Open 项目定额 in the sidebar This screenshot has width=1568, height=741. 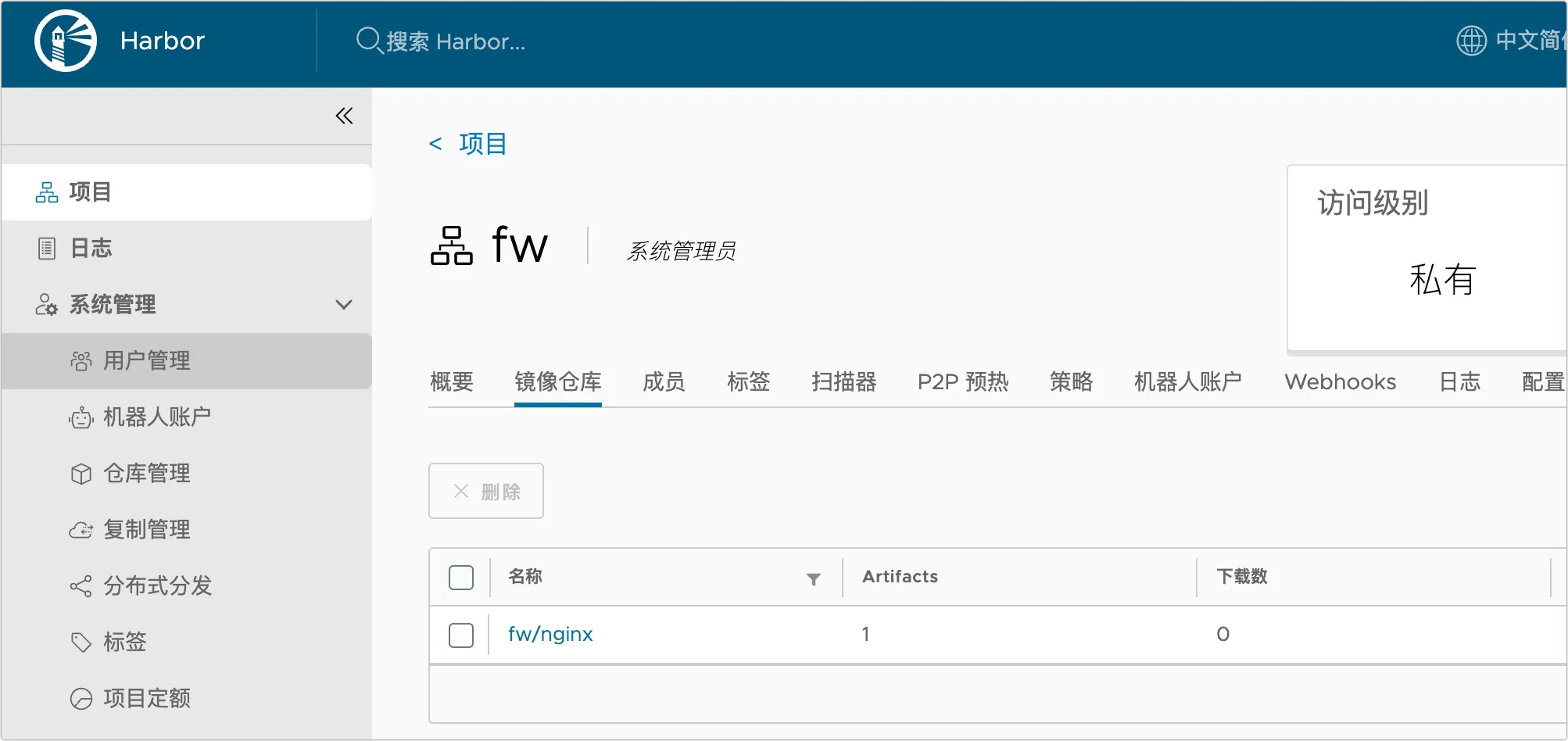tap(186, 699)
